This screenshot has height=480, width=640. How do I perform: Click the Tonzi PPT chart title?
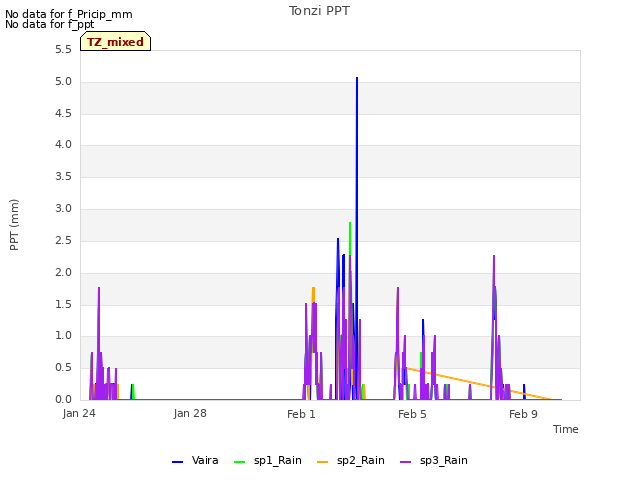point(319,11)
